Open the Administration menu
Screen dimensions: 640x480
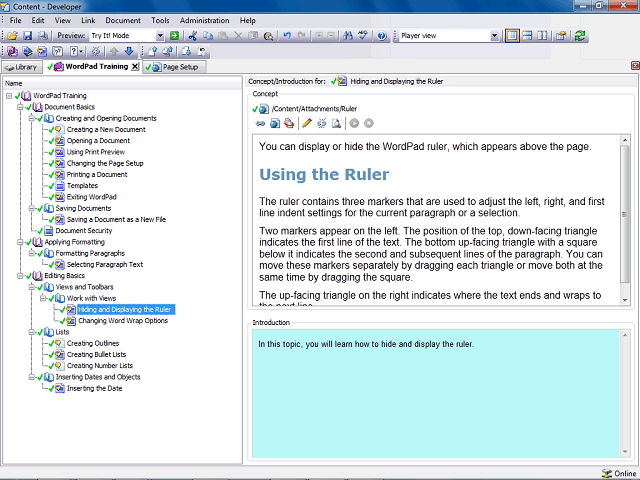pyautogui.click(x=204, y=20)
